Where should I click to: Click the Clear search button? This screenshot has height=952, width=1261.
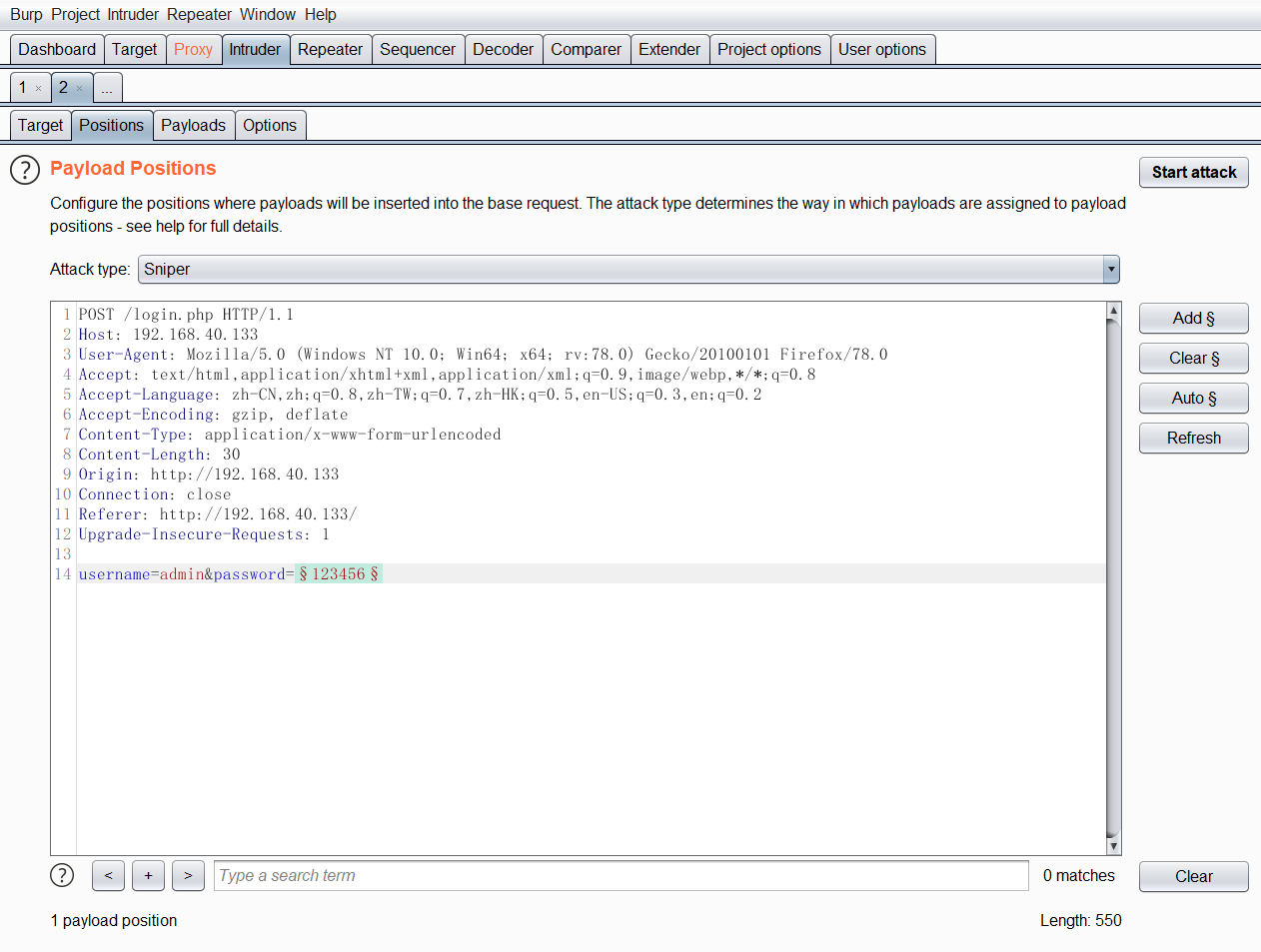1193,876
